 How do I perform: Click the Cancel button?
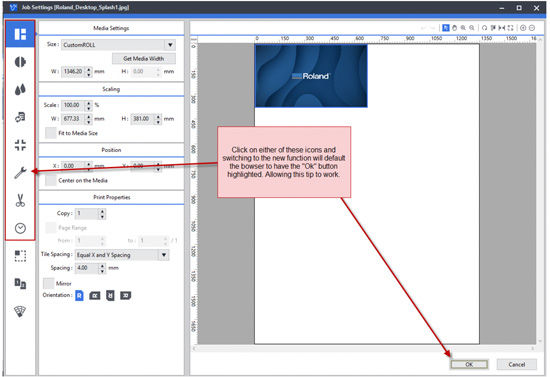click(x=517, y=364)
